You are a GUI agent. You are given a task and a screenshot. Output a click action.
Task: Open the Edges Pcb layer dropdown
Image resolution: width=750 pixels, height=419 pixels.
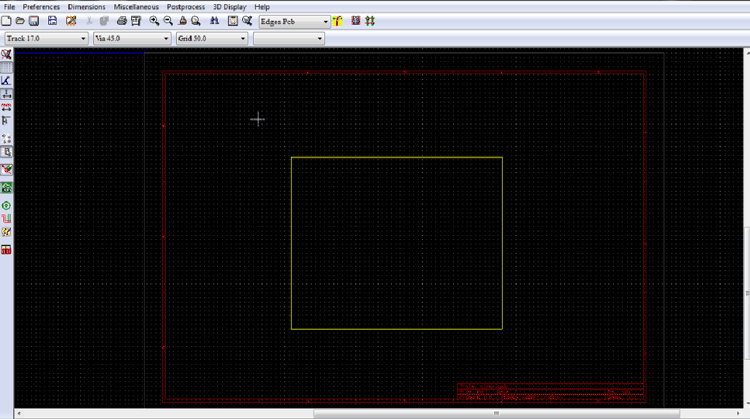[x=294, y=22]
